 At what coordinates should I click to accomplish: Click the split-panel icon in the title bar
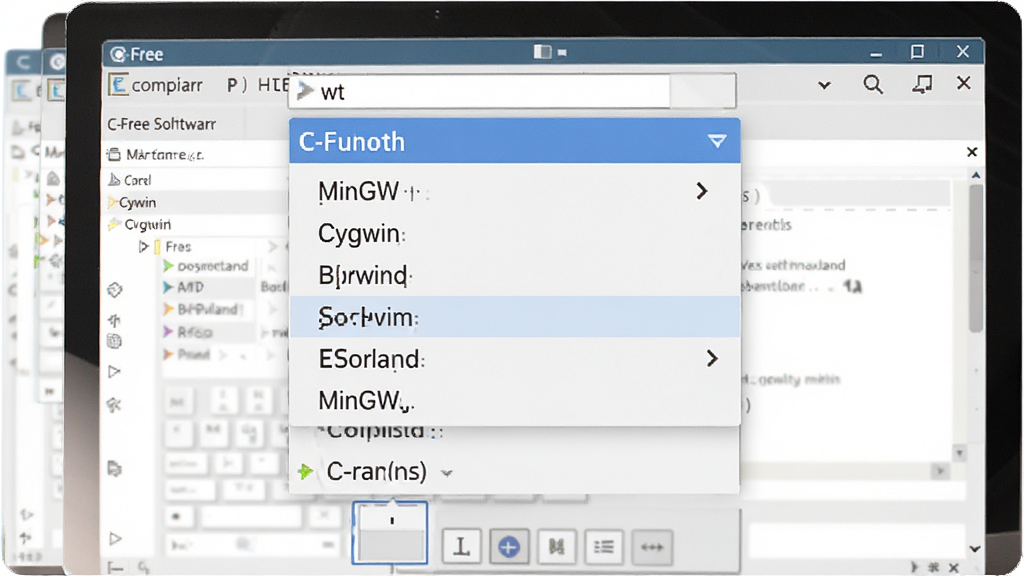(x=543, y=52)
